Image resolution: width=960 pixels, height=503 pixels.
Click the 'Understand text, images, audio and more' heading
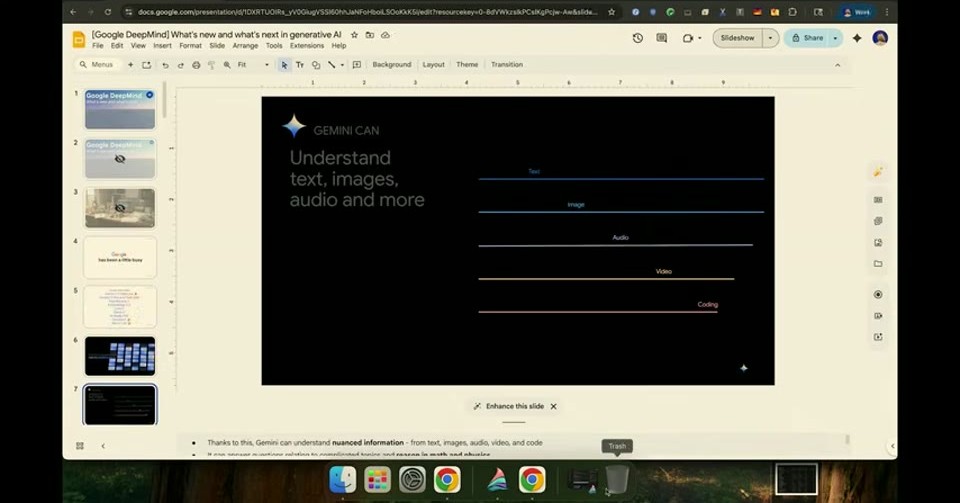[357, 179]
